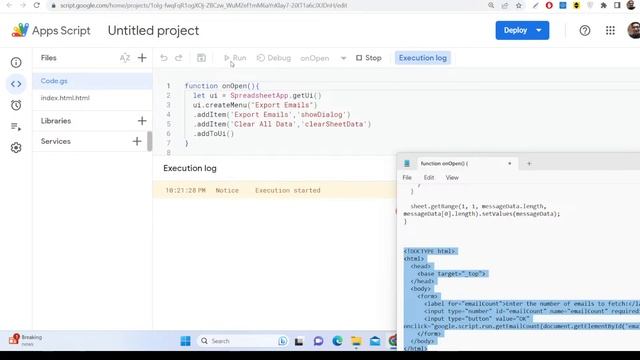This screenshot has width=640, height=360.
Task: Click the browser address bar URL
Action: [203, 6]
